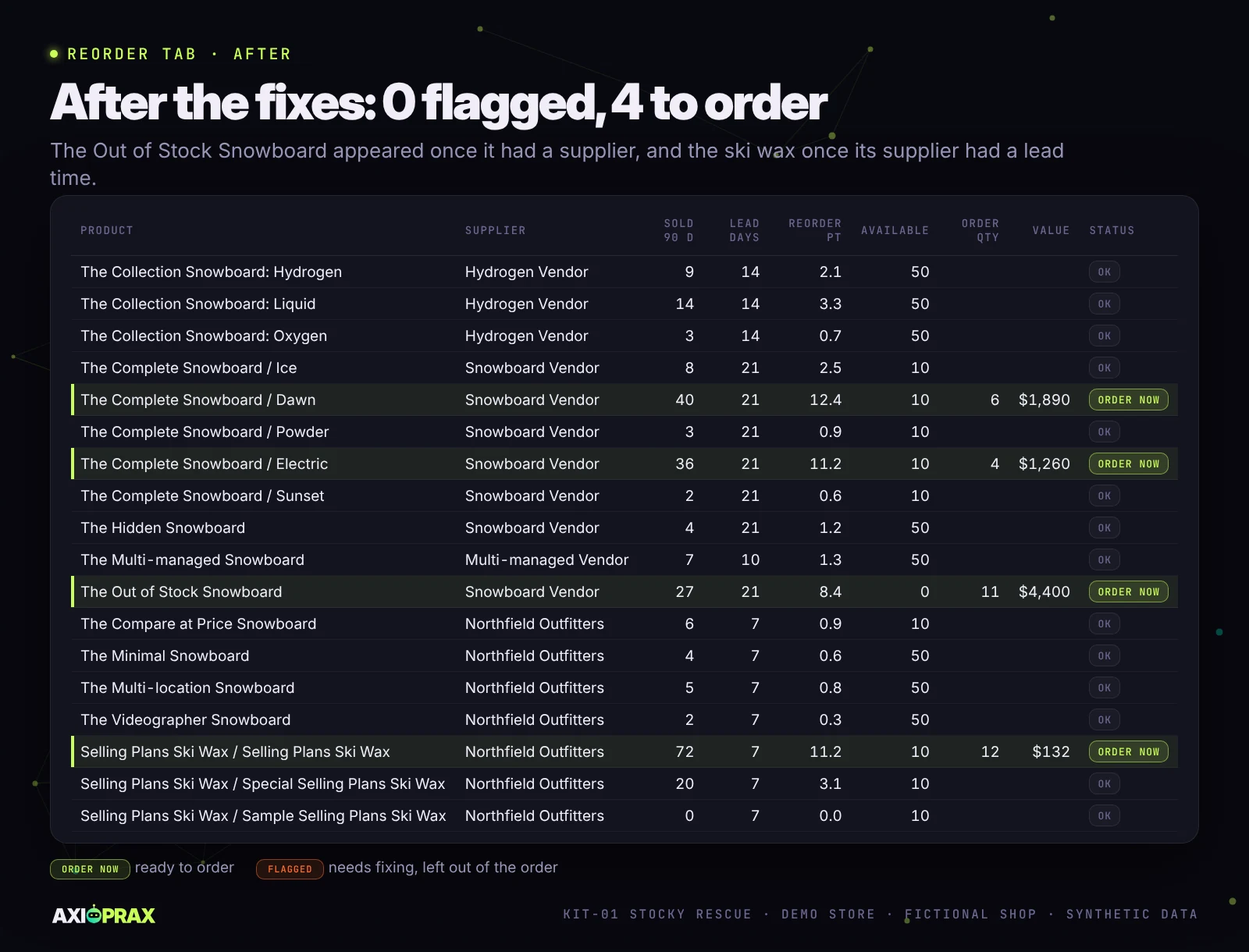
Task: Click the SOLD 90 D column header
Action: point(678,230)
